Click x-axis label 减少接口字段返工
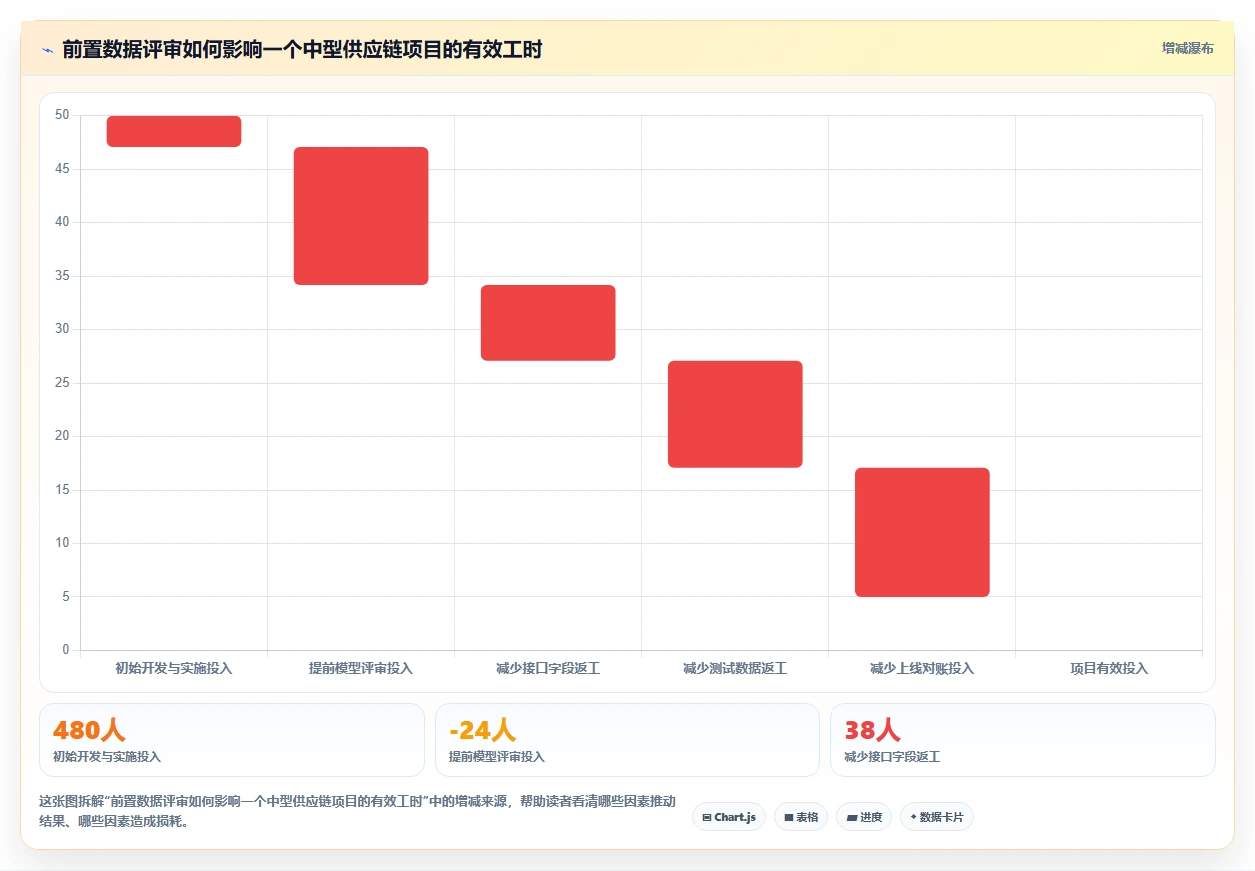The height and width of the screenshot is (871, 1255). pyautogui.click(x=548, y=668)
